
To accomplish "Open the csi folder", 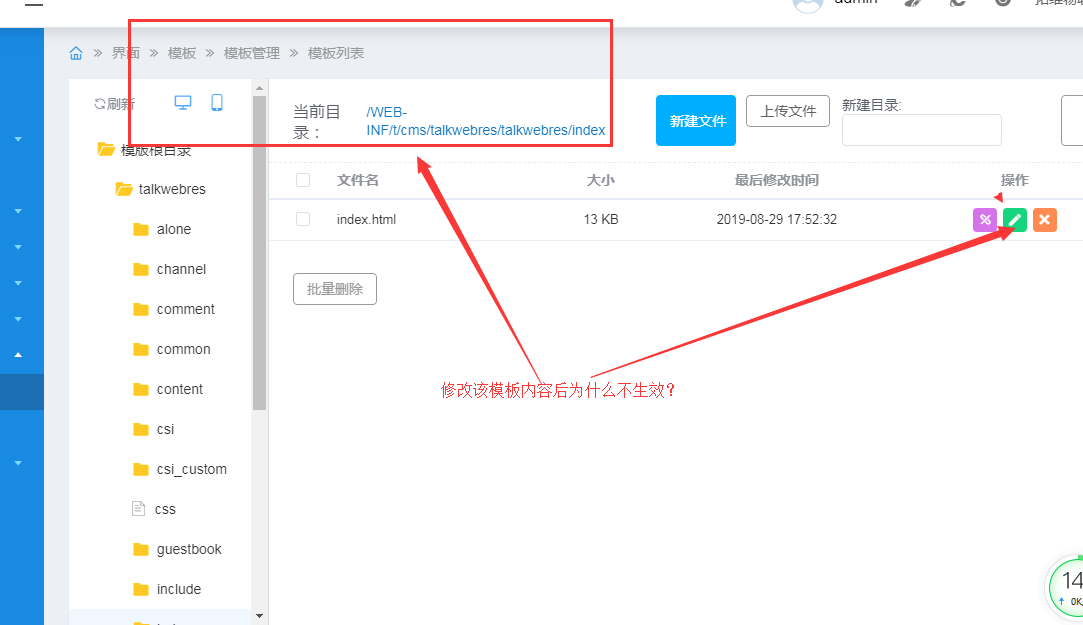I will click(165, 430).
